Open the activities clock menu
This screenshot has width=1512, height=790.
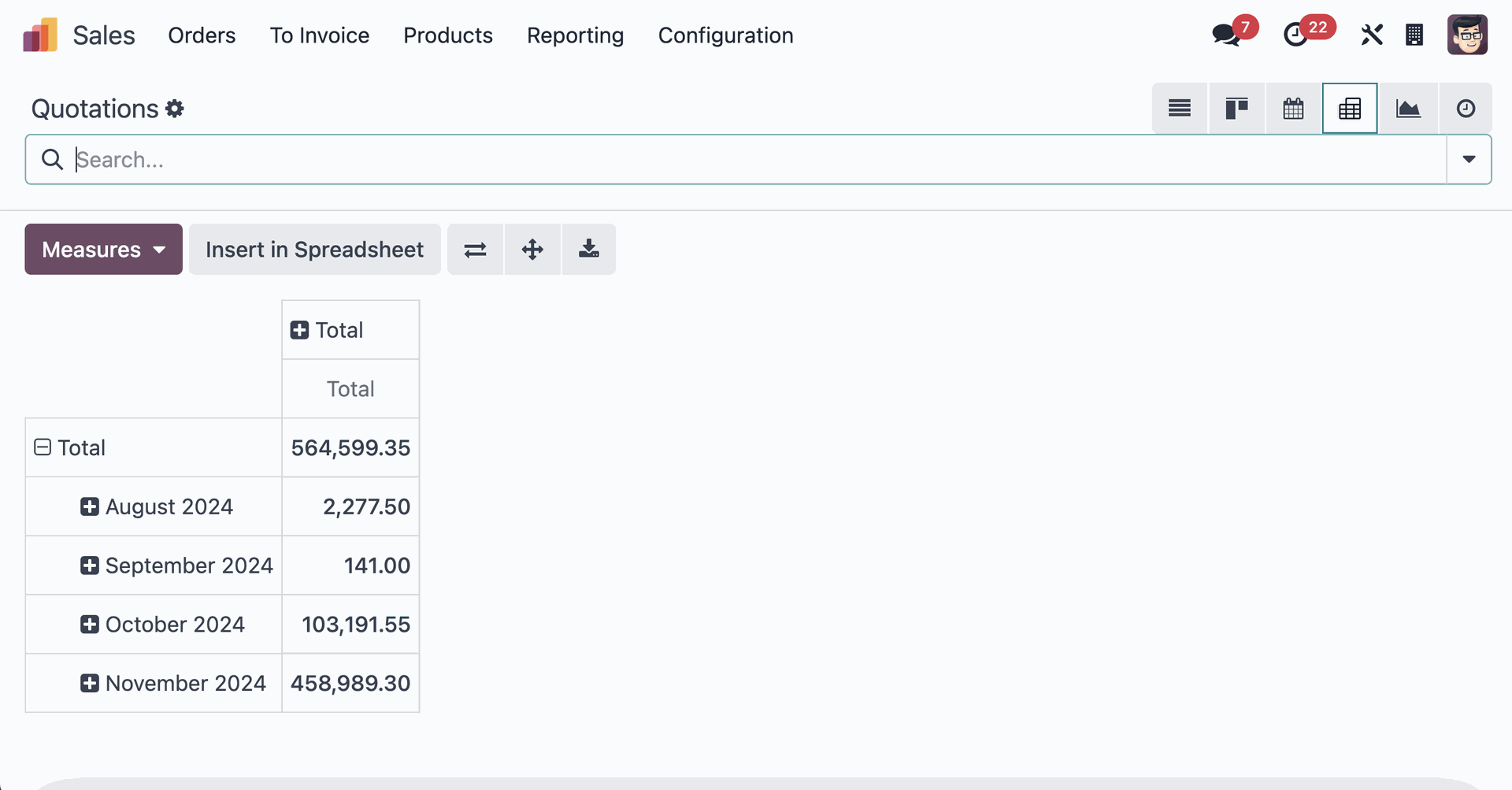[x=1298, y=35]
